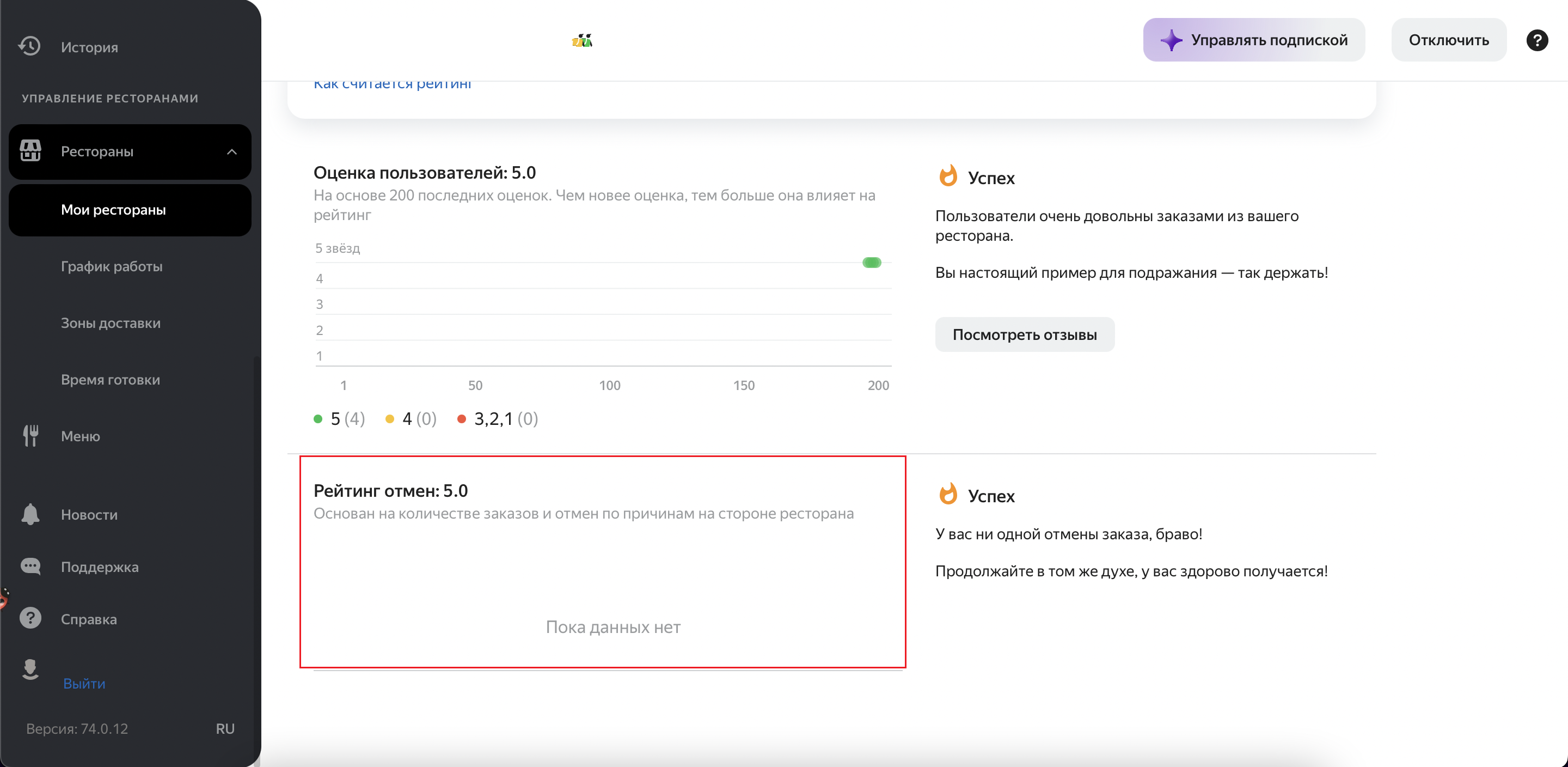Screen dimensions: 1568x767
Task: Click the History clock icon
Action: tap(29, 46)
